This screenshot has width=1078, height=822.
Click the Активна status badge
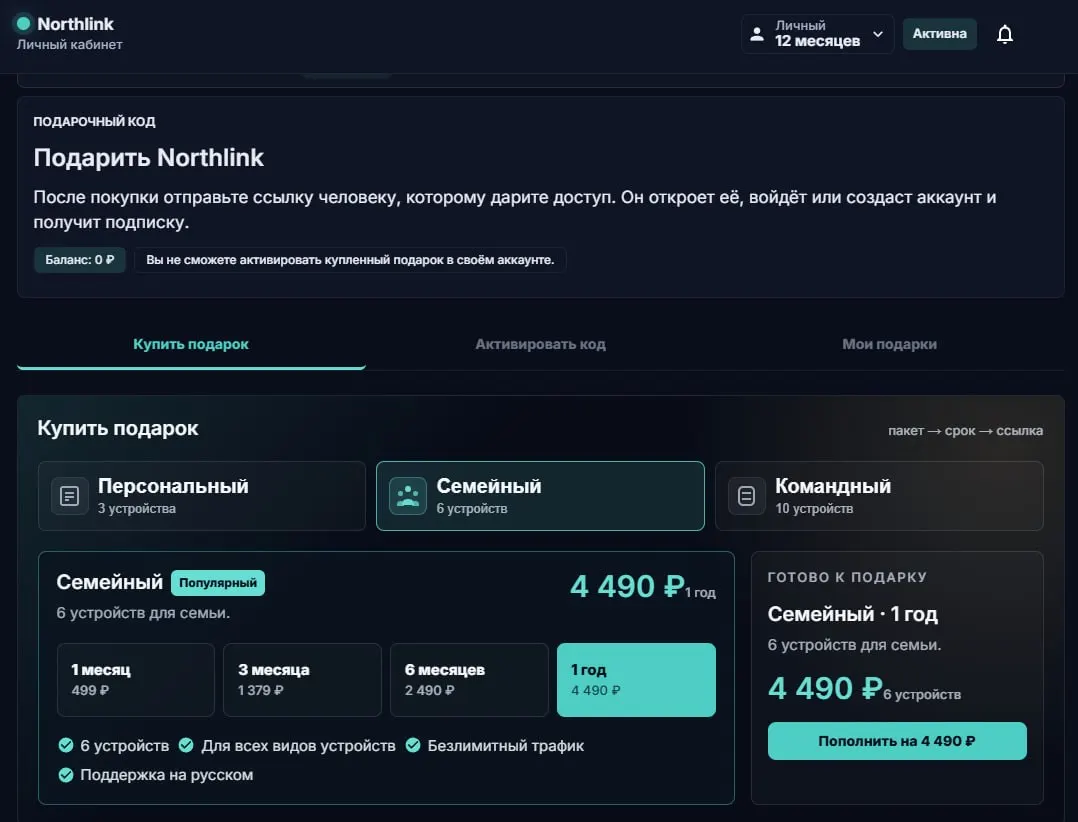939,34
